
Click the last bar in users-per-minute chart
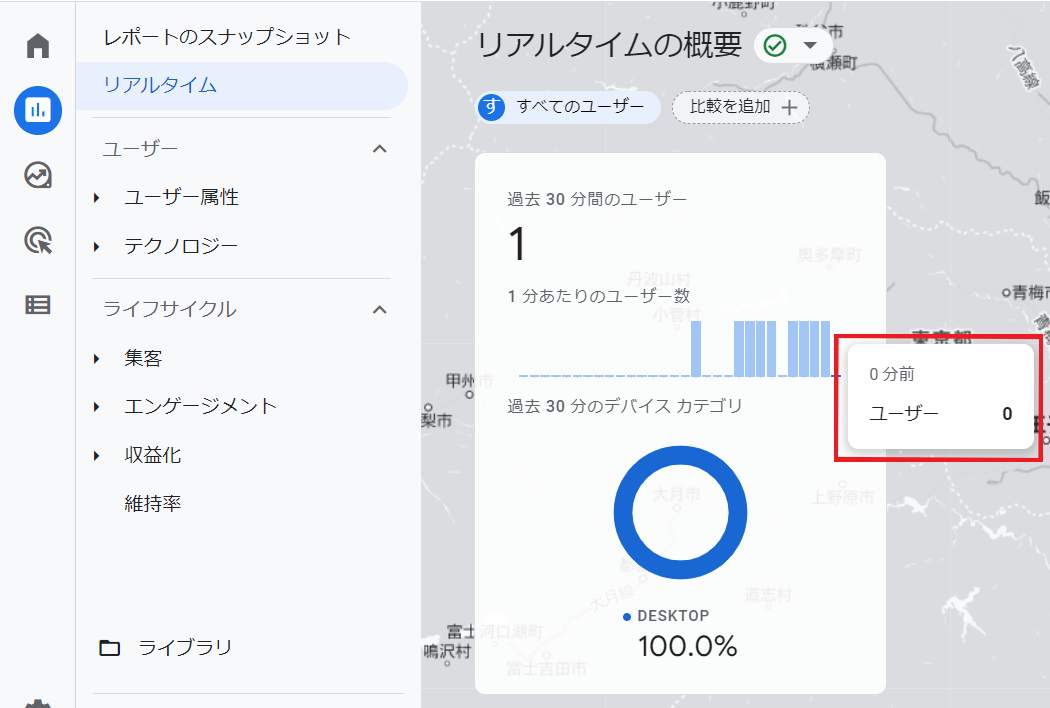point(825,349)
